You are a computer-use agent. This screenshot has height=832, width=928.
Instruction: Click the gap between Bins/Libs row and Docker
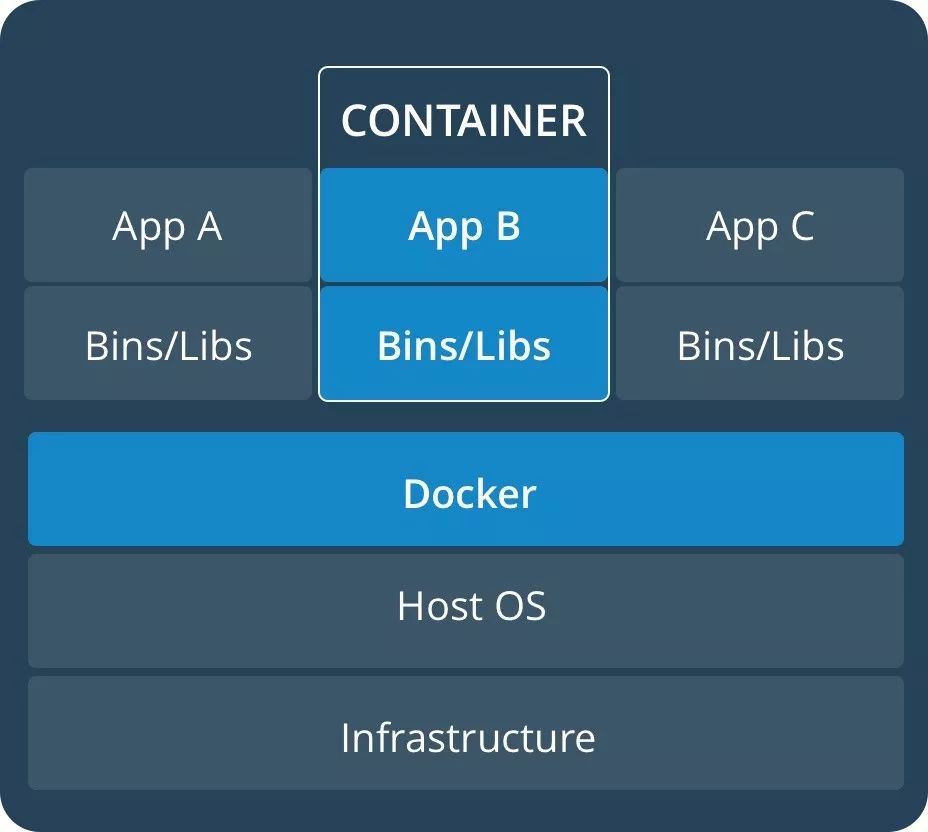coord(466,417)
